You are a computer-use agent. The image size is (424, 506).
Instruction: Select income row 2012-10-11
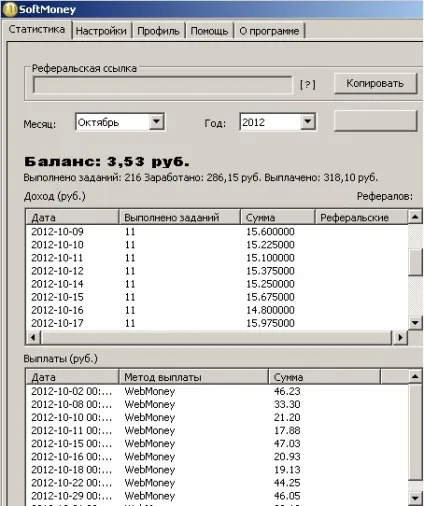point(217,258)
